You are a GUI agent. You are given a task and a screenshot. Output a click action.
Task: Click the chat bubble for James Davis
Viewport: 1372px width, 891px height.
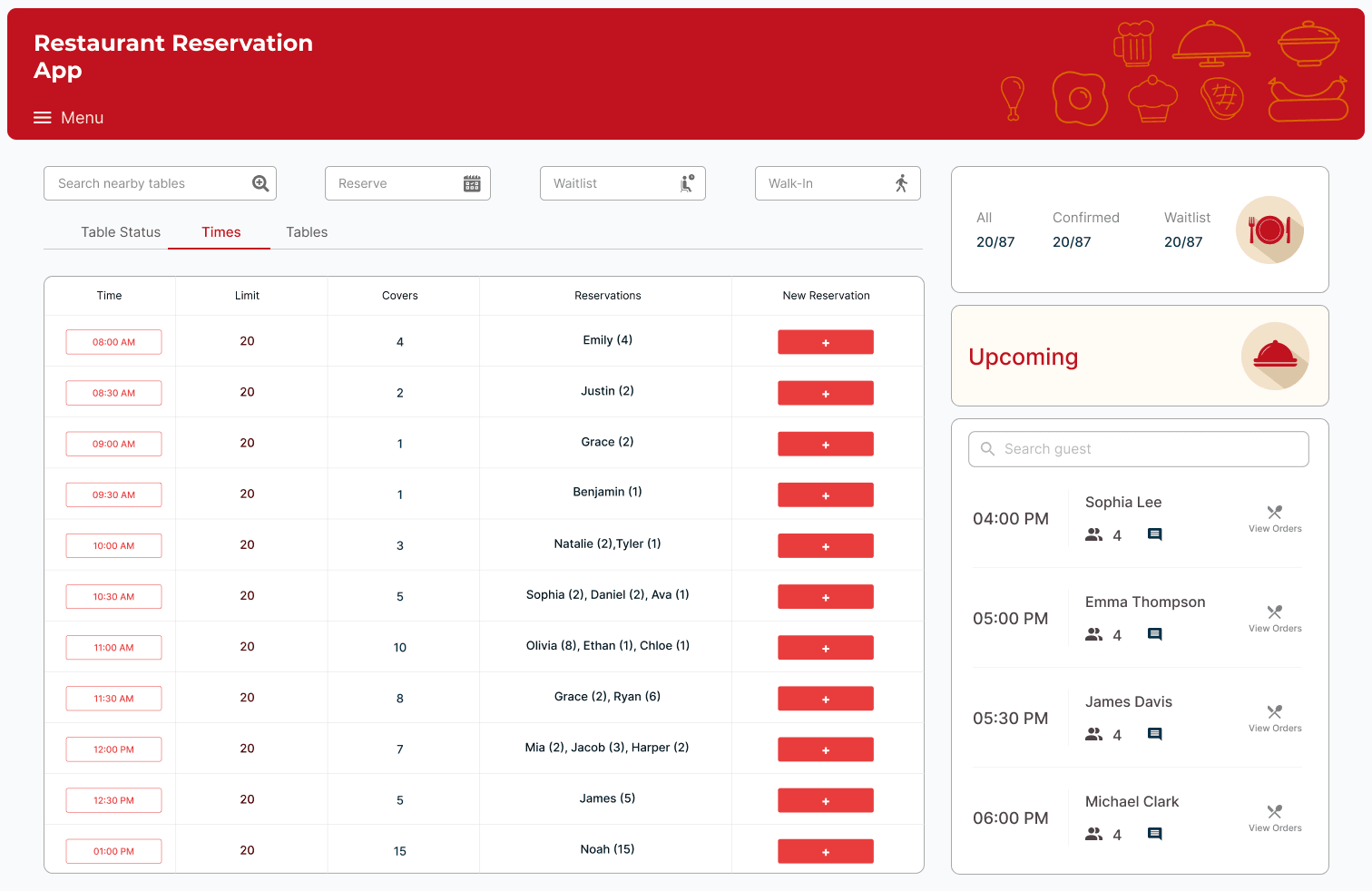tap(1154, 734)
